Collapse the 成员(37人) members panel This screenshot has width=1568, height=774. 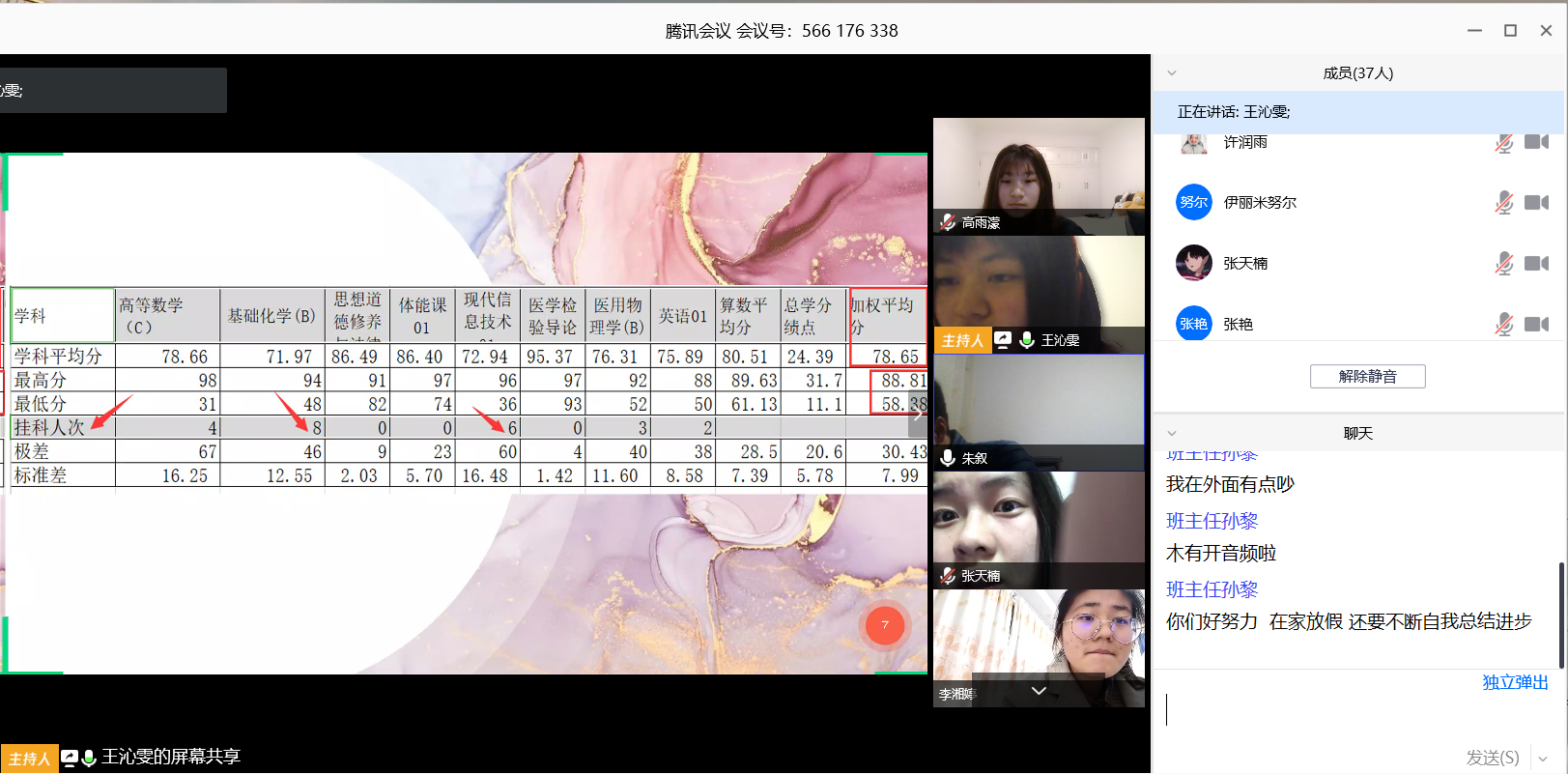coord(1172,73)
